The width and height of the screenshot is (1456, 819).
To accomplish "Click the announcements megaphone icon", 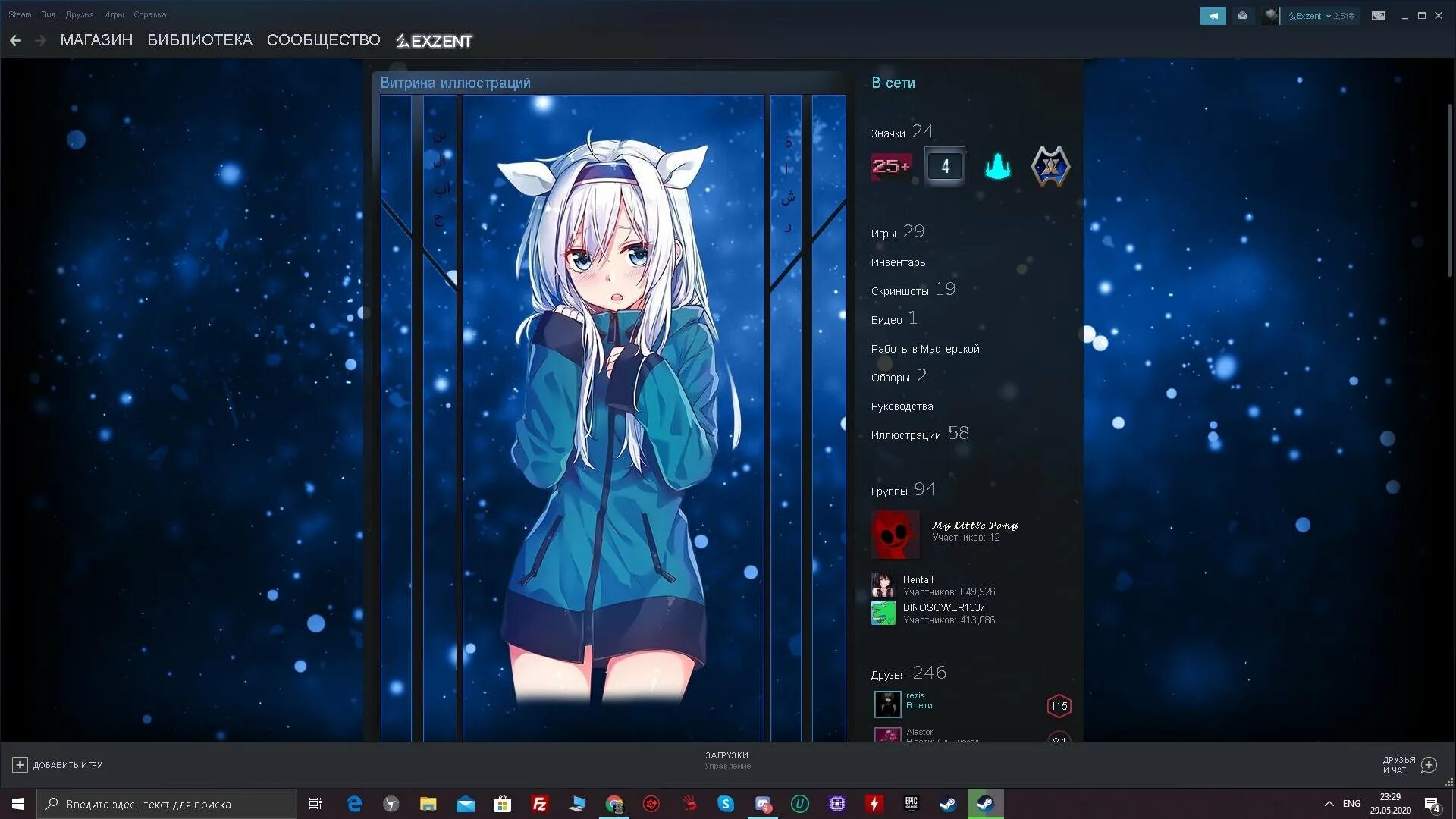I will tap(1213, 15).
